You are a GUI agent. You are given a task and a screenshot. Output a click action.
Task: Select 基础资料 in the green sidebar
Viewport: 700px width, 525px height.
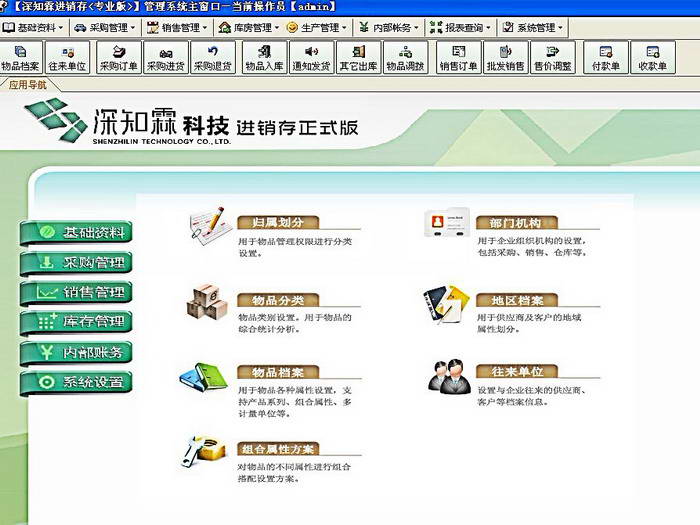coord(76,232)
